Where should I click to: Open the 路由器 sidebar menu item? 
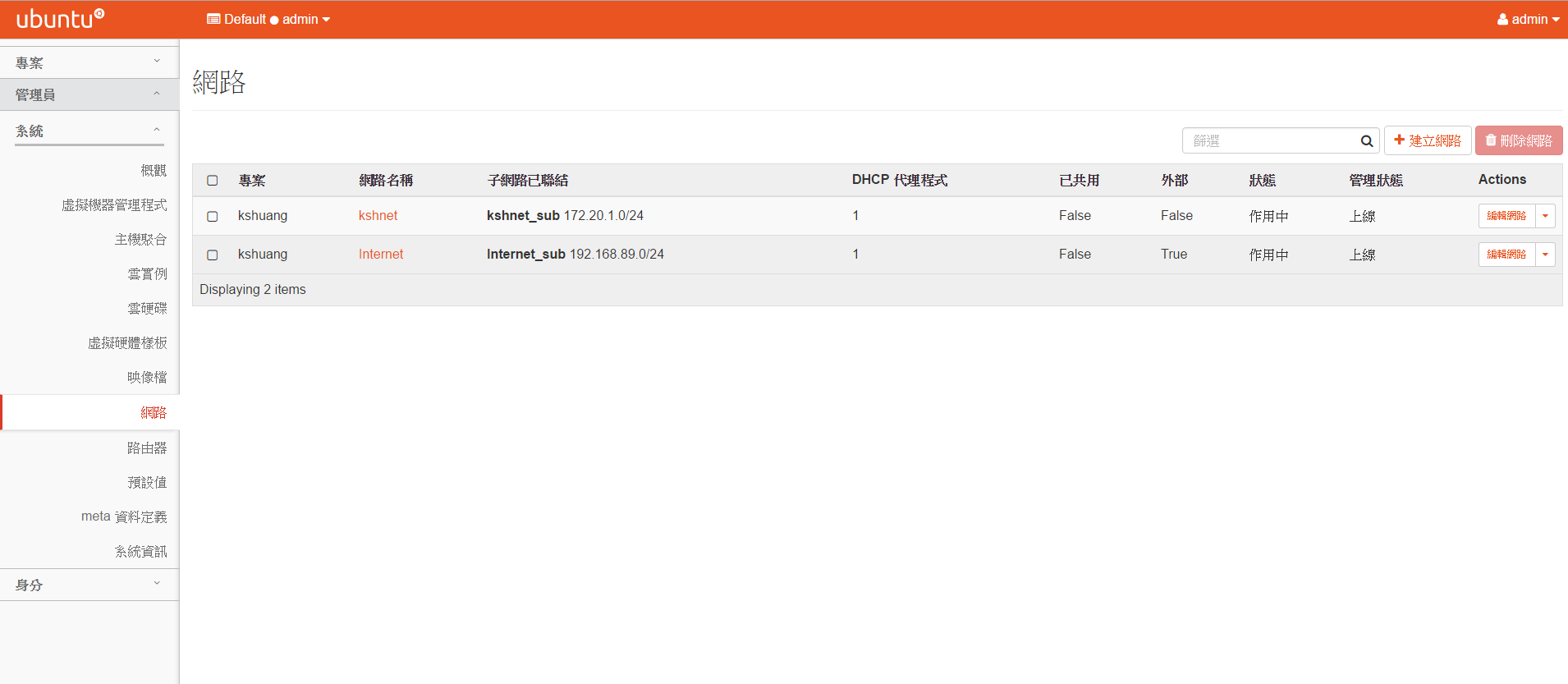tap(147, 448)
